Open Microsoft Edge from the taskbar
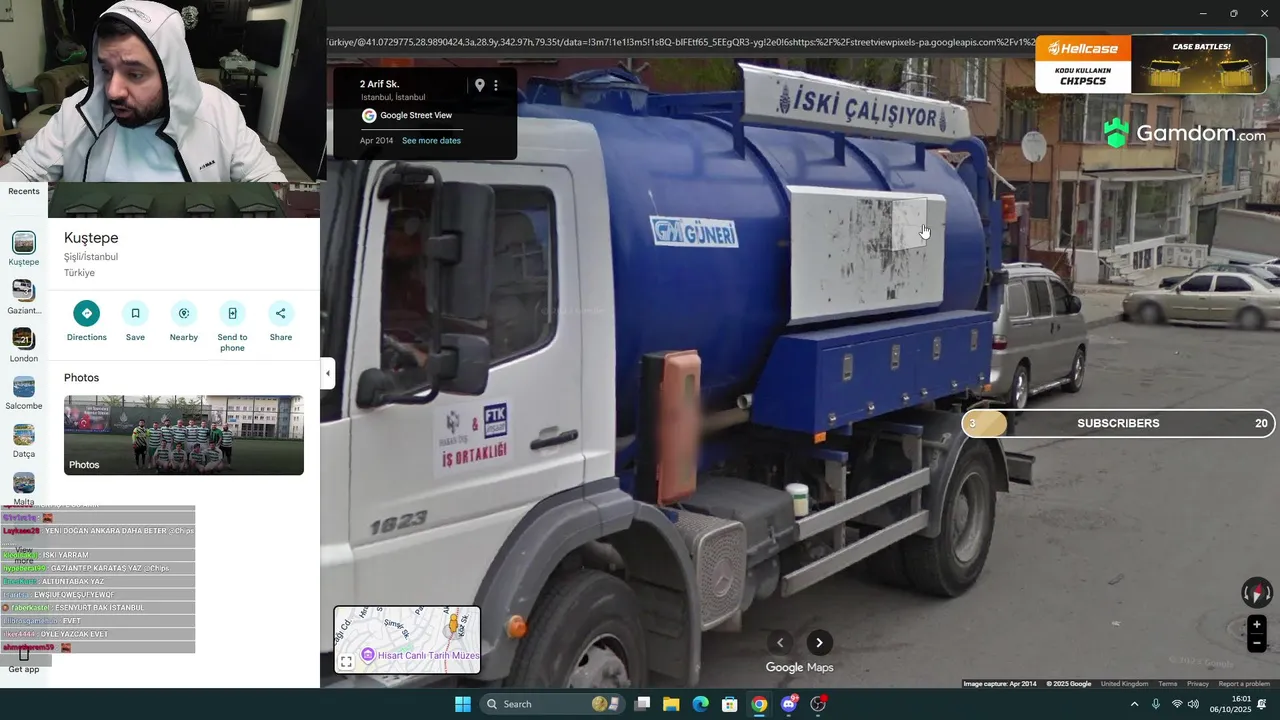Image resolution: width=1280 pixels, height=720 pixels. click(x=700, y=704)
